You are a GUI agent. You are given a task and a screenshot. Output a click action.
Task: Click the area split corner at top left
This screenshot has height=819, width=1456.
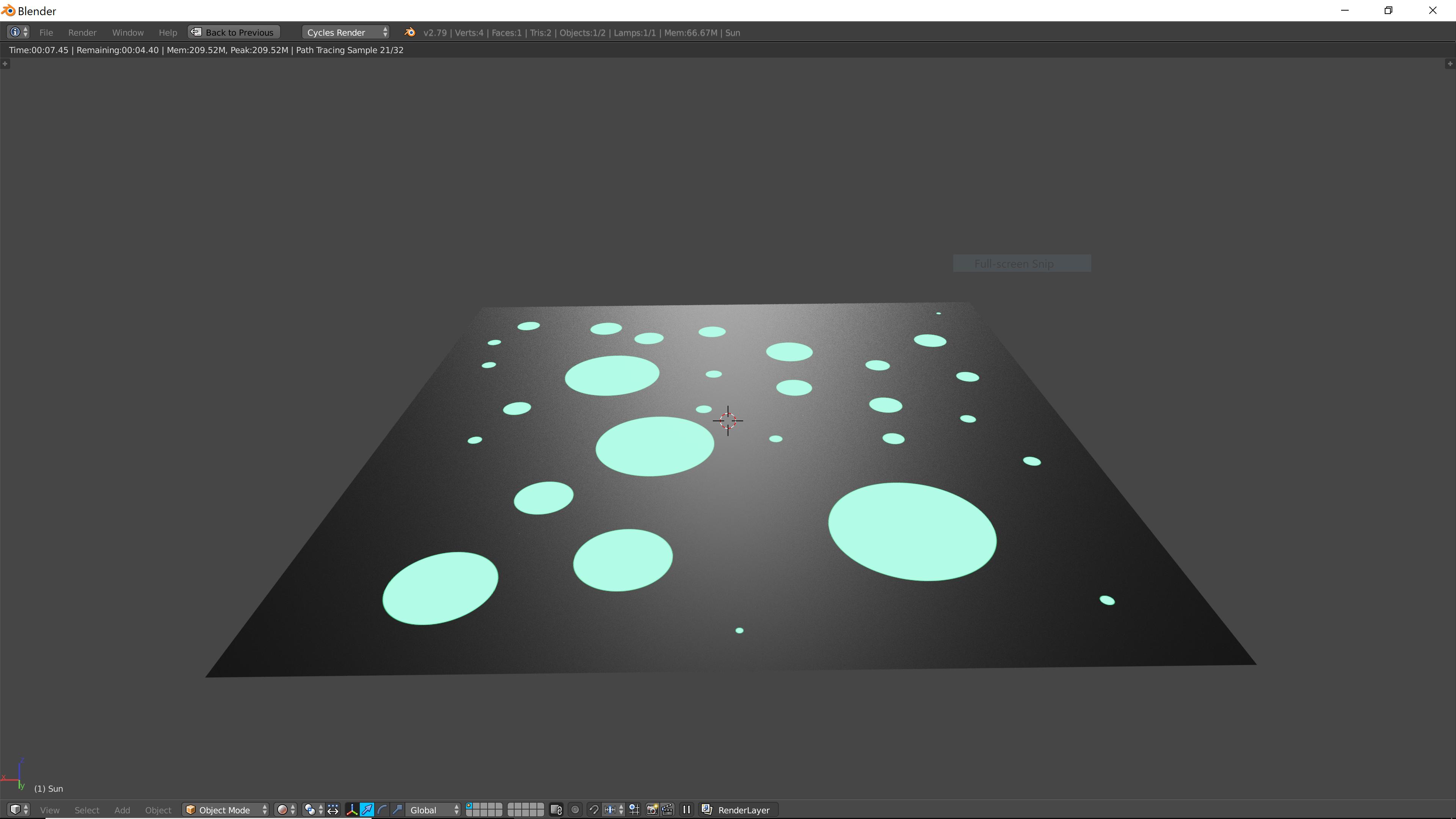coord(5,63)
